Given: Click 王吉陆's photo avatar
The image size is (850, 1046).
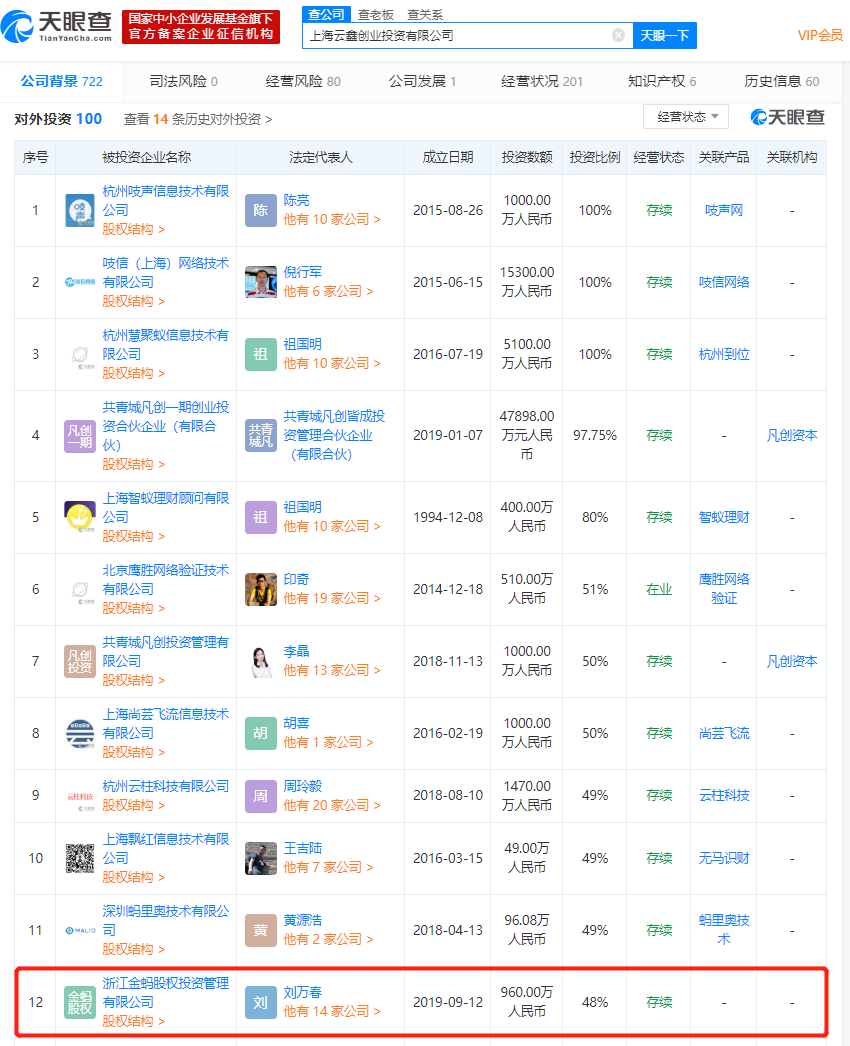Looking at the screenshot, I should coord(261,858).
